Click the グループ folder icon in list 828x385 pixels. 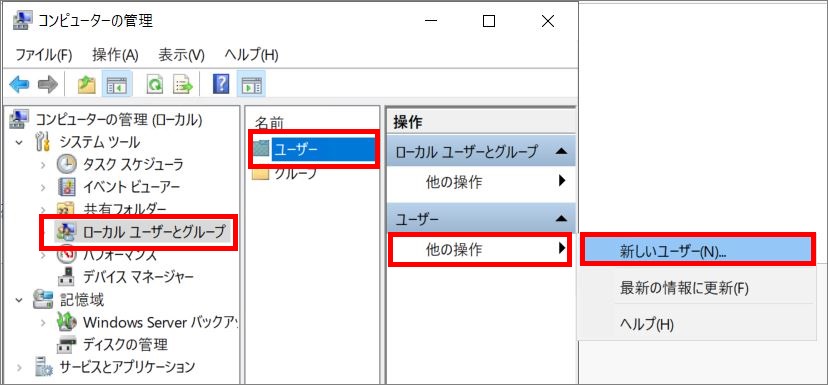261,174
